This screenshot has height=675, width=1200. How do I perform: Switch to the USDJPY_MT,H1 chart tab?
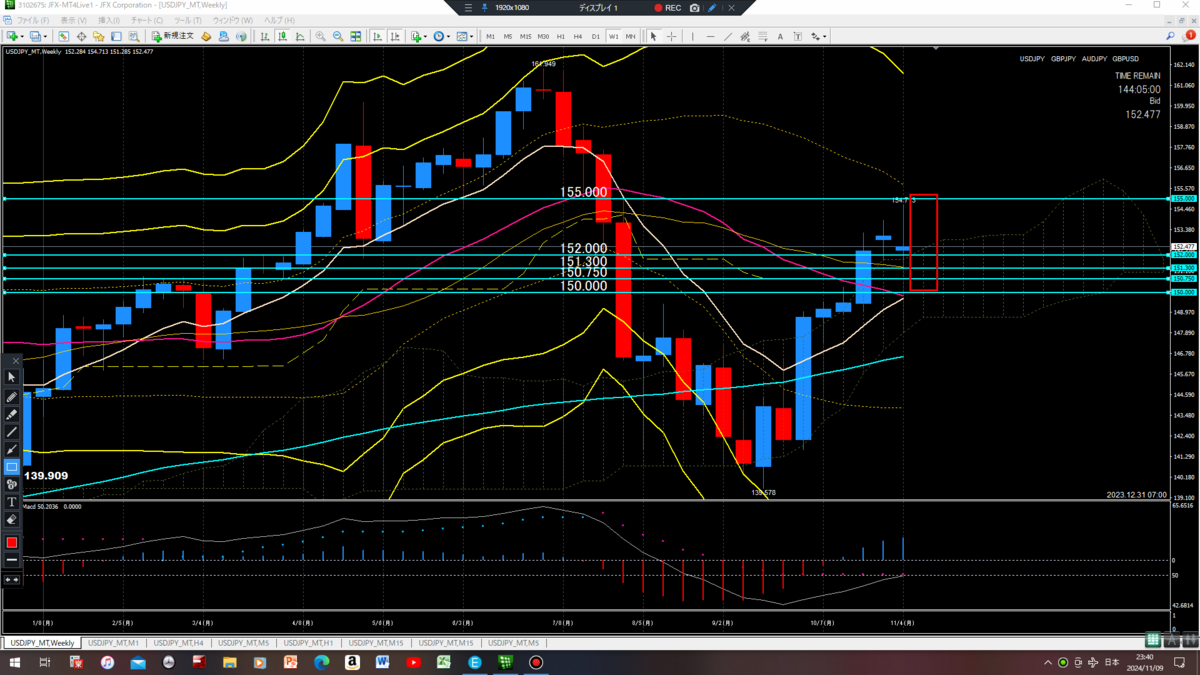309,643
